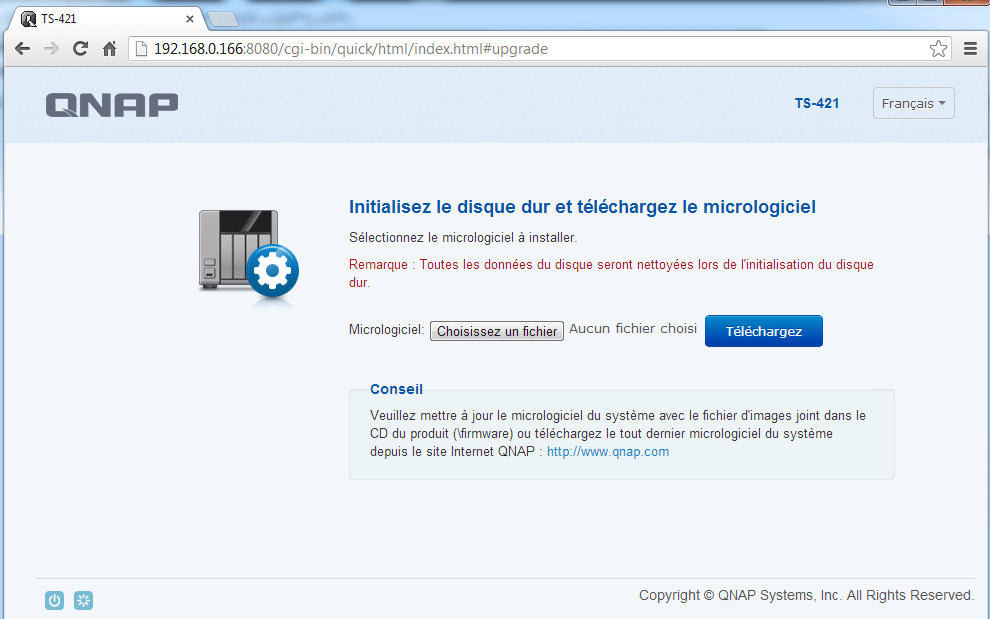Click the TS-421 model name in header

(x=816, y=103)
